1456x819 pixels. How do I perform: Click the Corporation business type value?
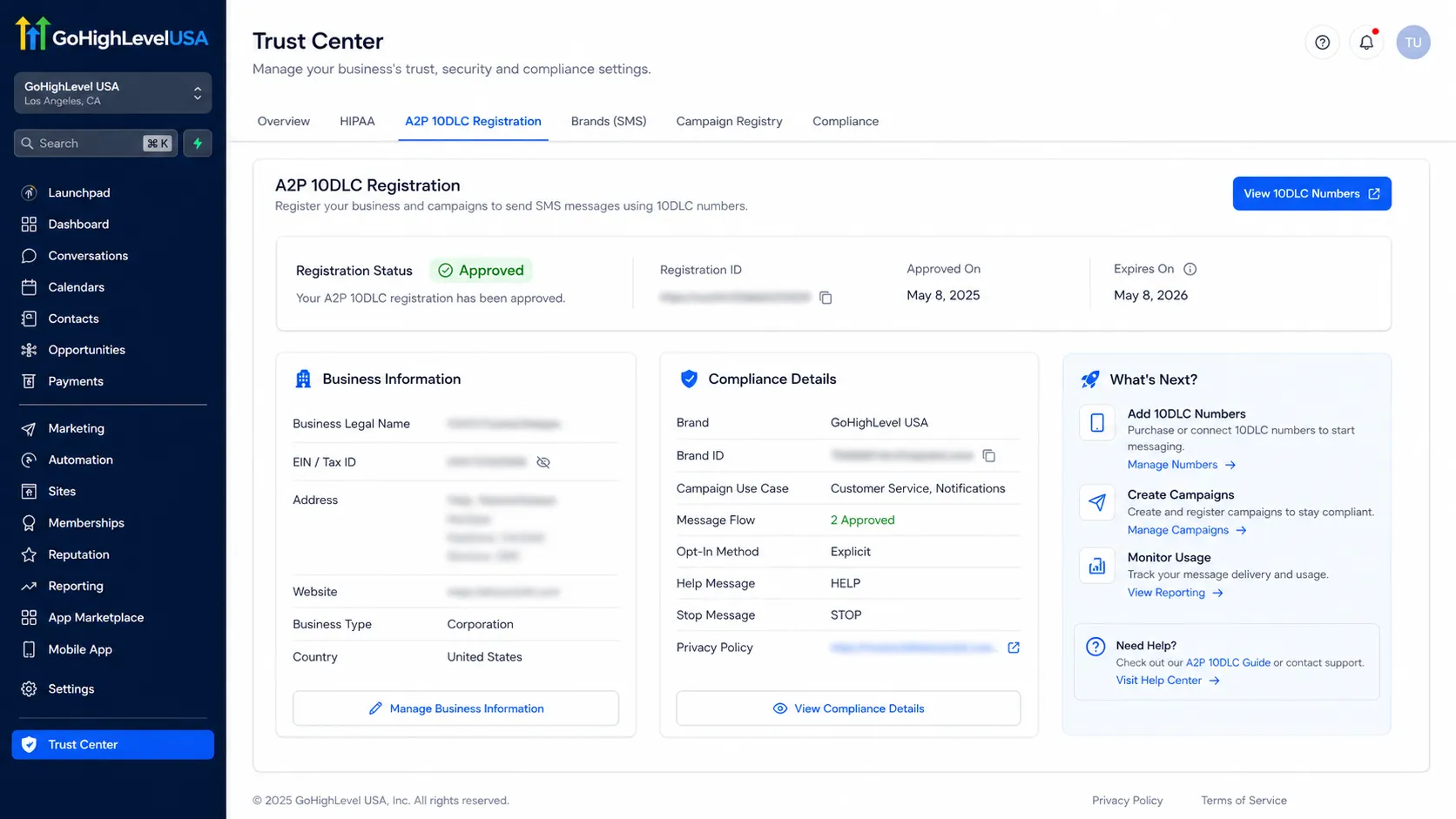click(480, 624)
